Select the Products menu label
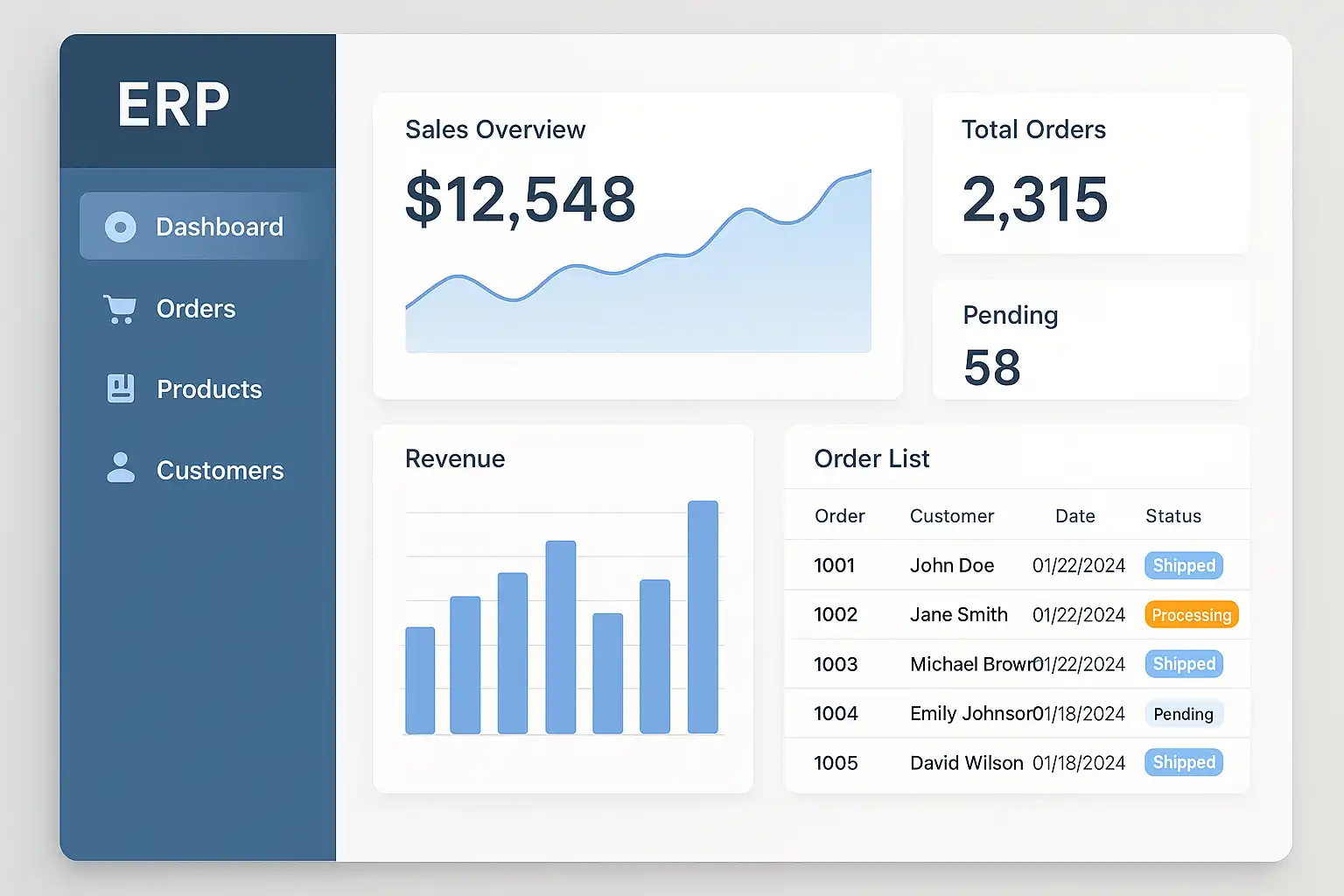 (209, 389)
